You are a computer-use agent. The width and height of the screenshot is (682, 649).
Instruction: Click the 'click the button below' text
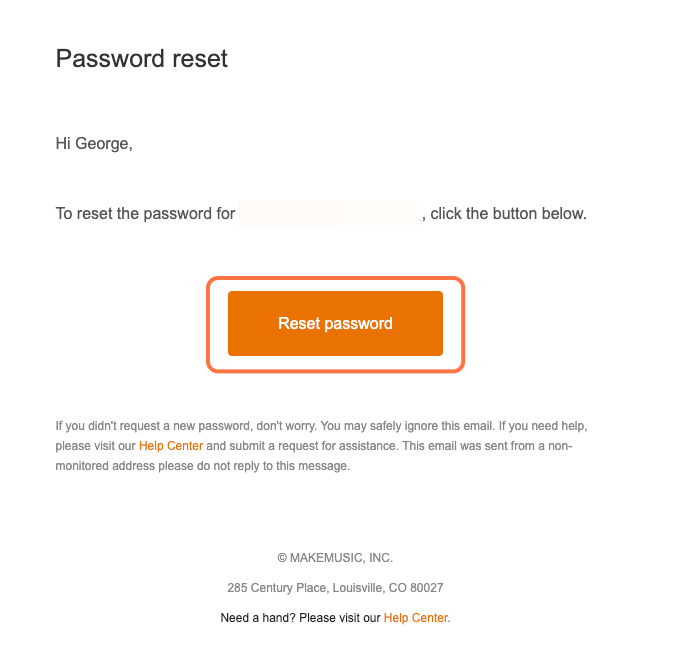point(508,213)
